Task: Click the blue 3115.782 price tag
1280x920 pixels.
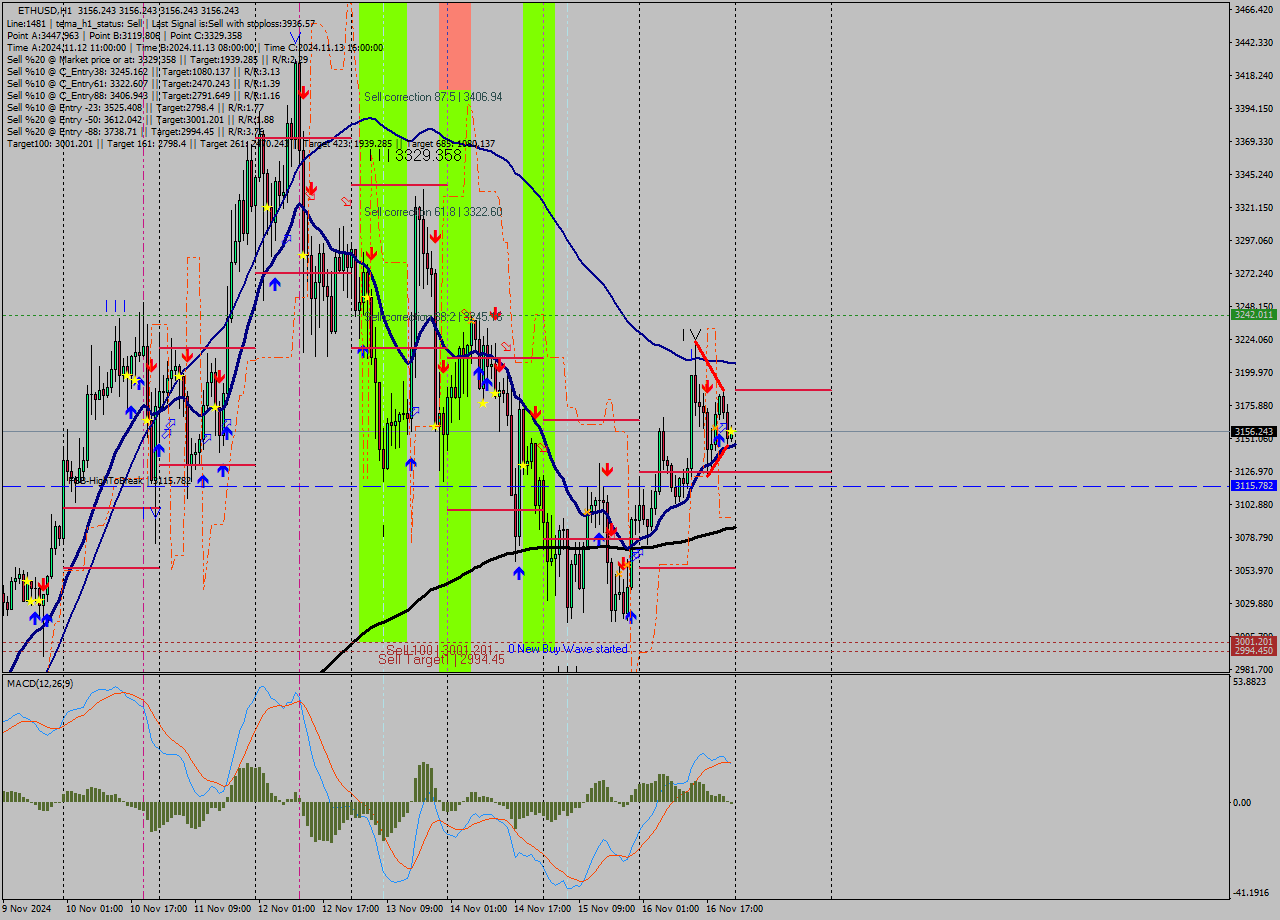Action: click(x=1253, y=485)
